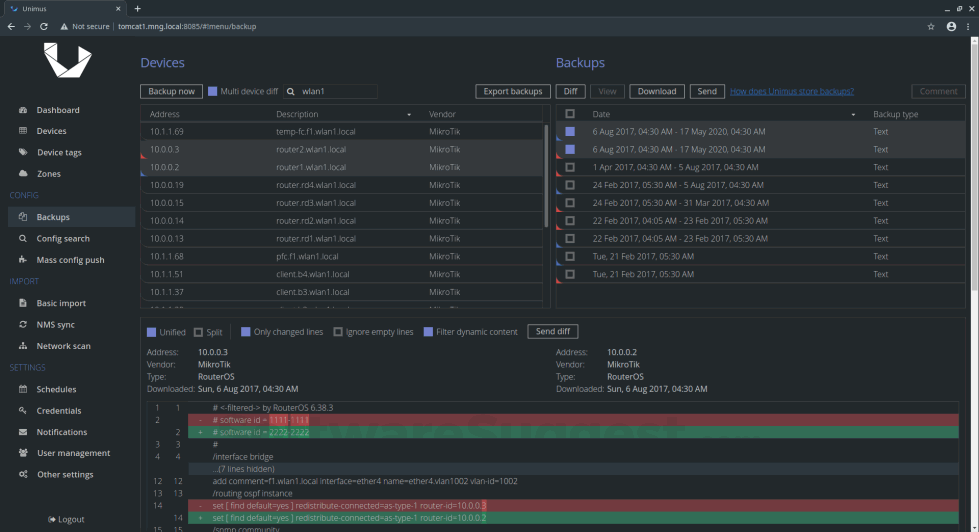Click the Notifications envelope icon
This screenshot has height=532, width=979.
click(23, 432)
